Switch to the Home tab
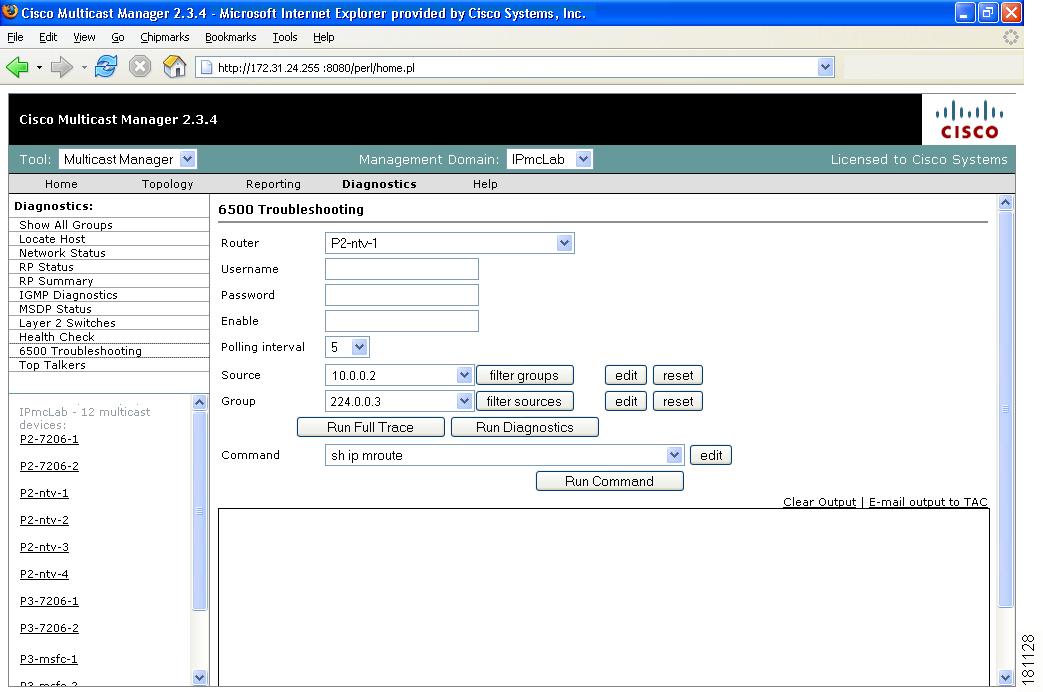Screen dimensions: 1043x692 click(x=61, y=184)
